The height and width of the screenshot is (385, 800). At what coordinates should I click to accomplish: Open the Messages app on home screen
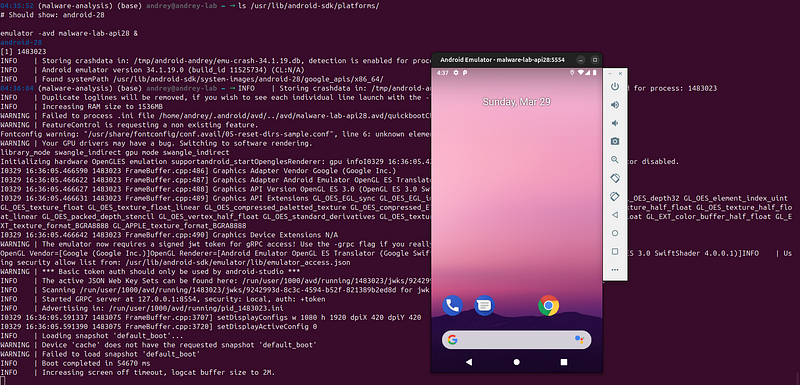coord(484,305)
